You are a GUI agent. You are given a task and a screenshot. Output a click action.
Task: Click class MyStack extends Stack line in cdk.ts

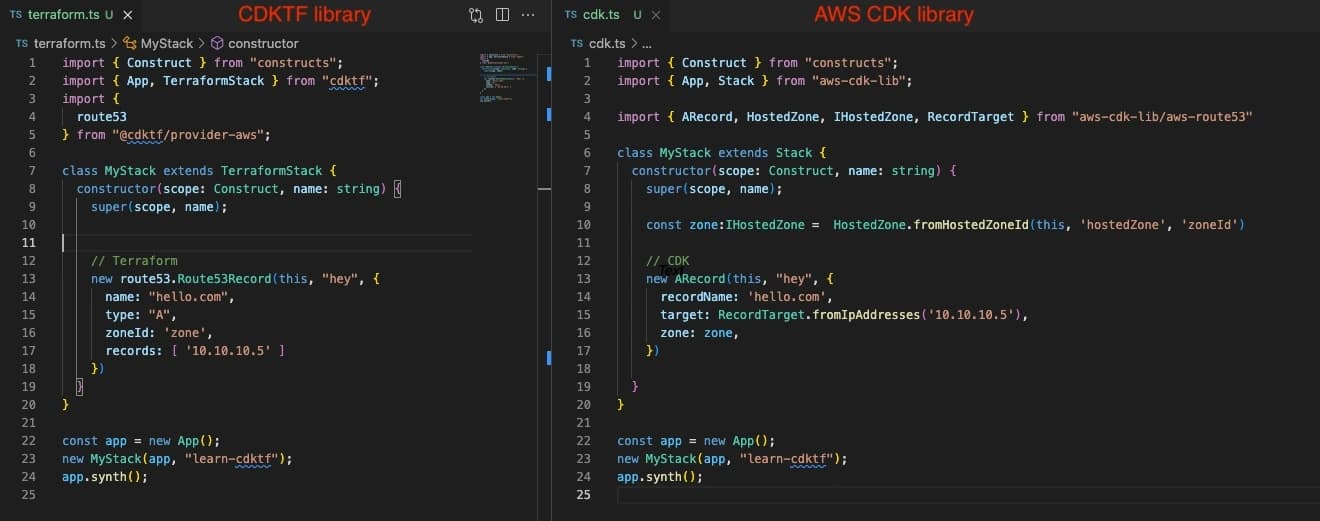722,152
